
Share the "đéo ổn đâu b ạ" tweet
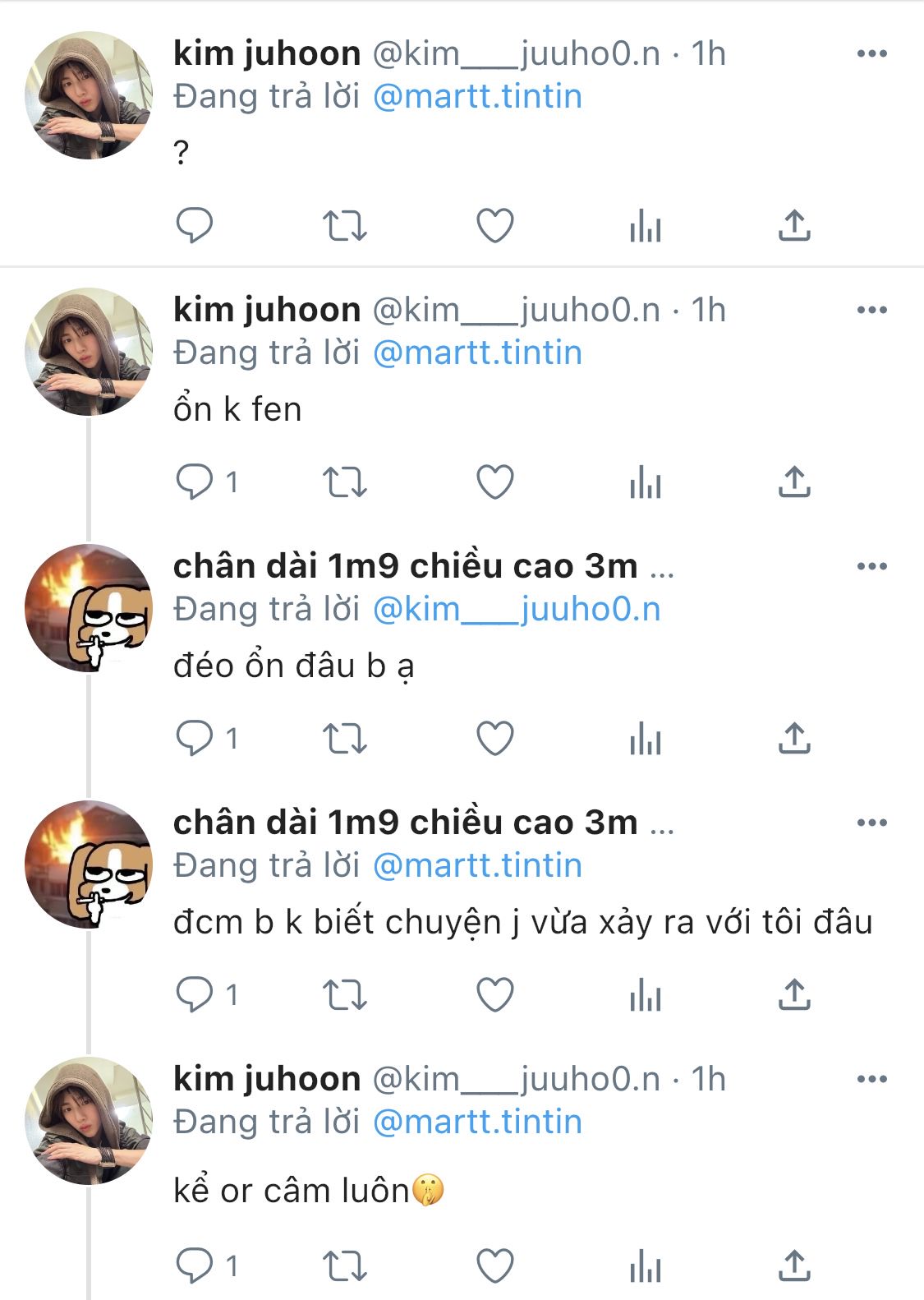click(x=794, y=738)
